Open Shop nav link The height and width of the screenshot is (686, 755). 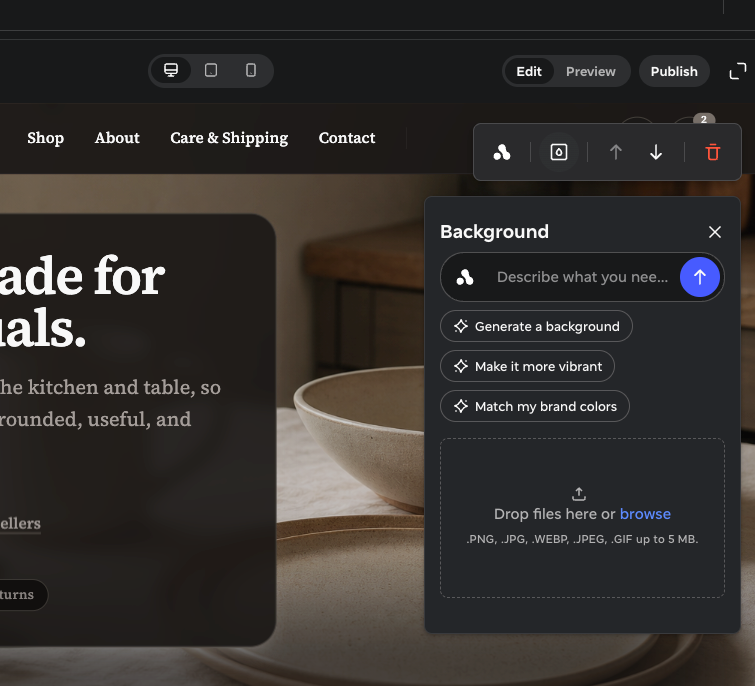[x=45, y=138]
